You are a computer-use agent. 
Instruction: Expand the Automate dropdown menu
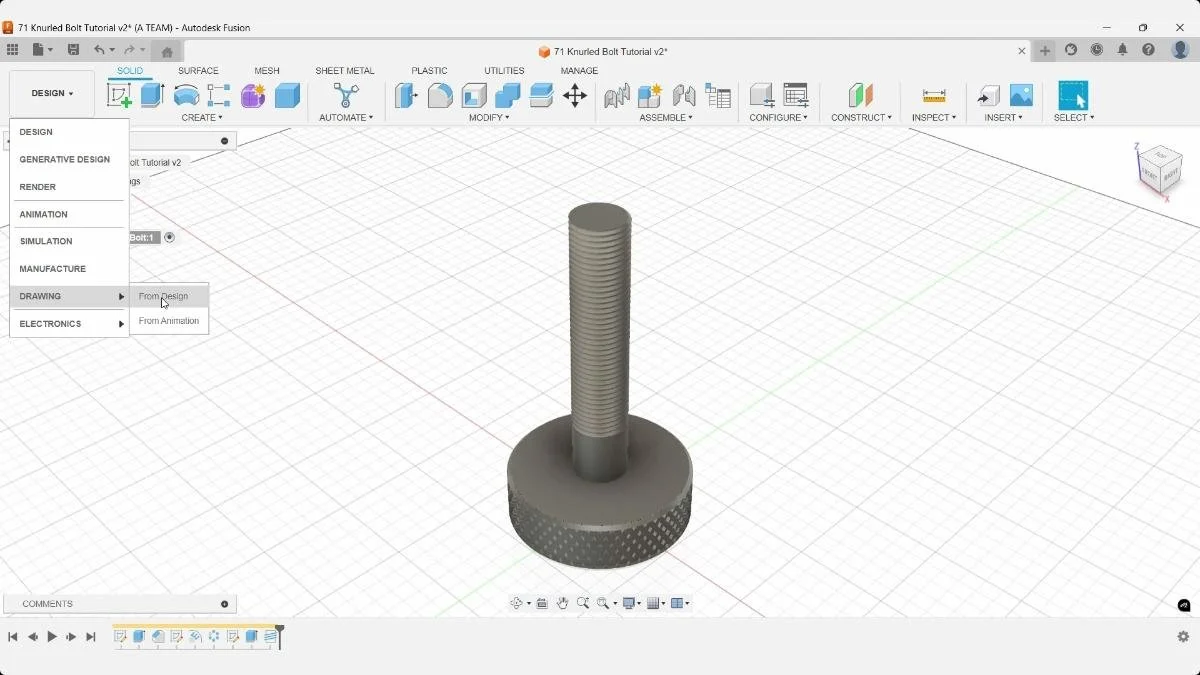point(346,118)
